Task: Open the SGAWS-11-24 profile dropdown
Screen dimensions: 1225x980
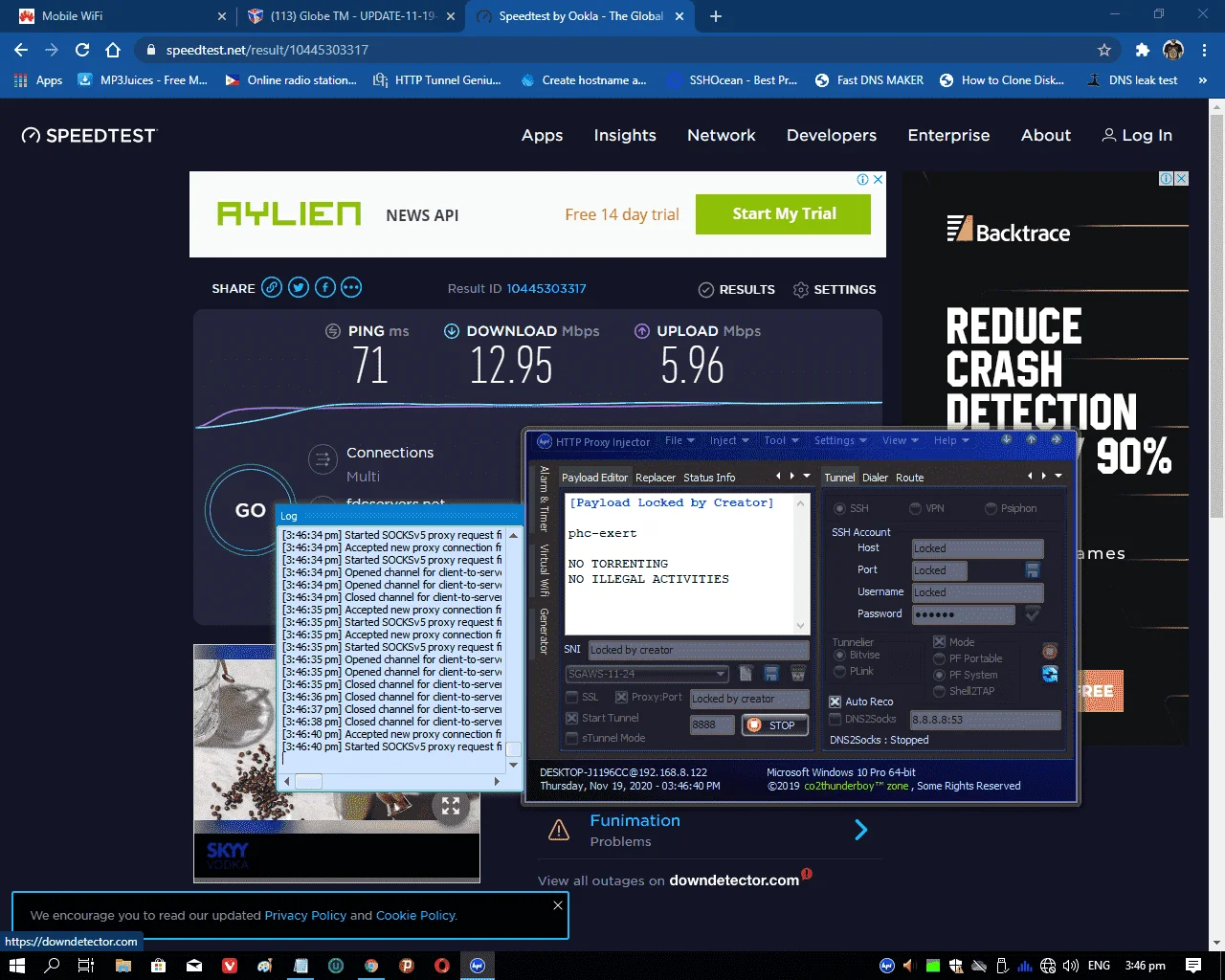Action: coord(648,674)
